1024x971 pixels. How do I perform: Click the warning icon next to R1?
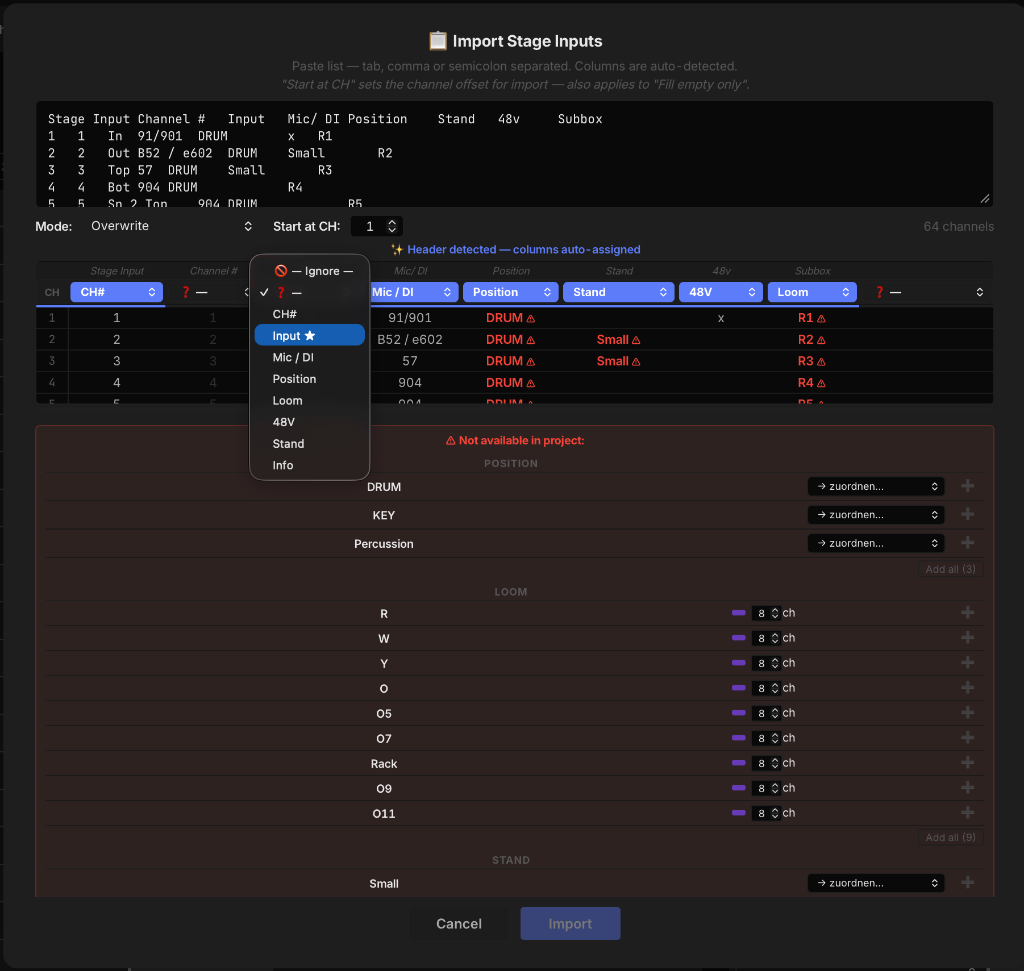point(821,319)
